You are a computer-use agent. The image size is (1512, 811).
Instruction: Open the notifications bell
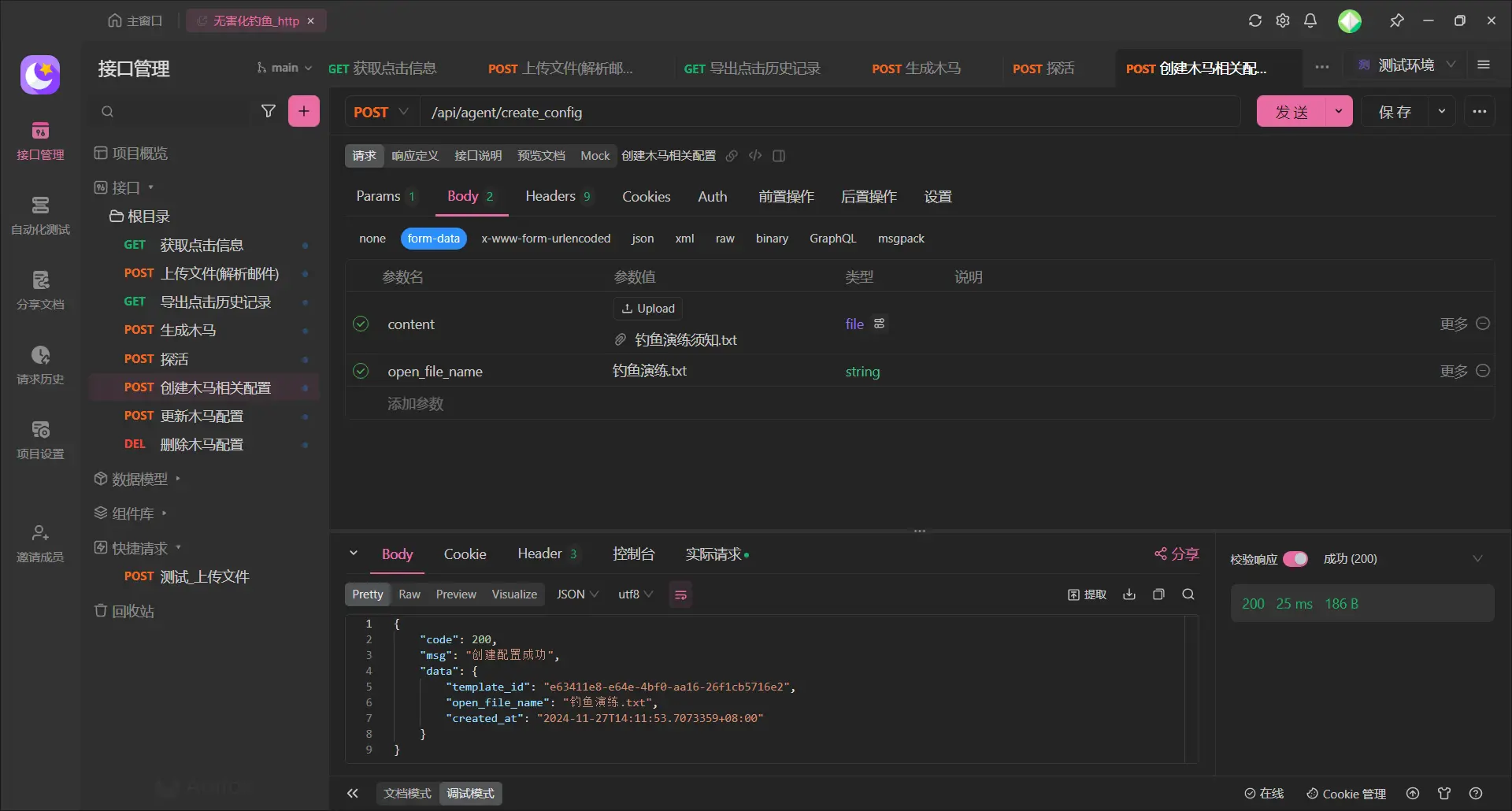click(x=1310, y=20)
